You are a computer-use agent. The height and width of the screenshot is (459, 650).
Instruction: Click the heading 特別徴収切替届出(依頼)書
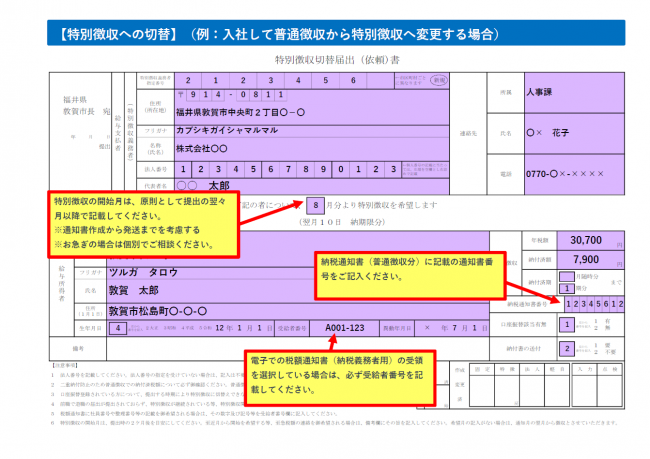(337, 60)
